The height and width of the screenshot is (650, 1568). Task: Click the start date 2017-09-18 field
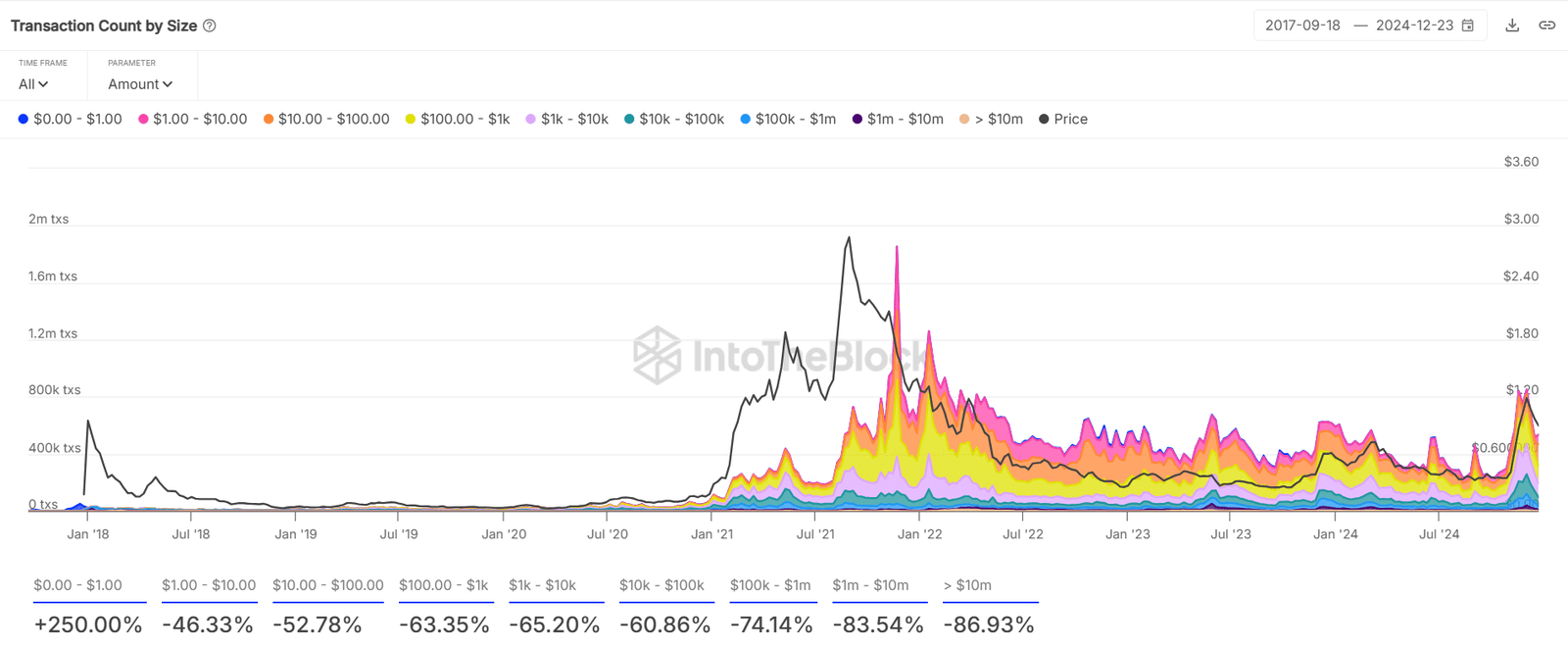(x=1302, y=25)
